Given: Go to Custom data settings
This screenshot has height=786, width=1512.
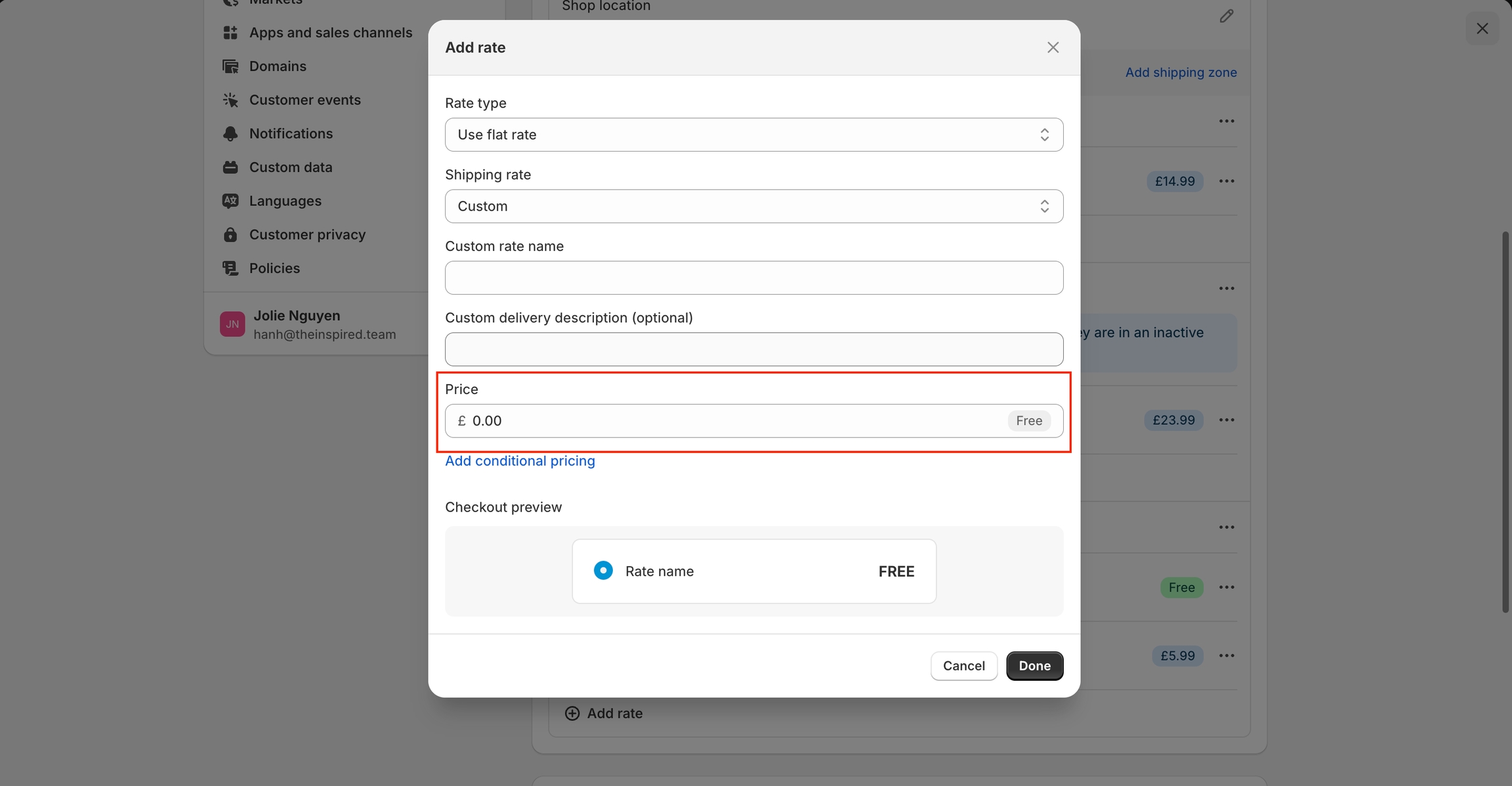Looking at the screenshot, I should coord(290,167).
